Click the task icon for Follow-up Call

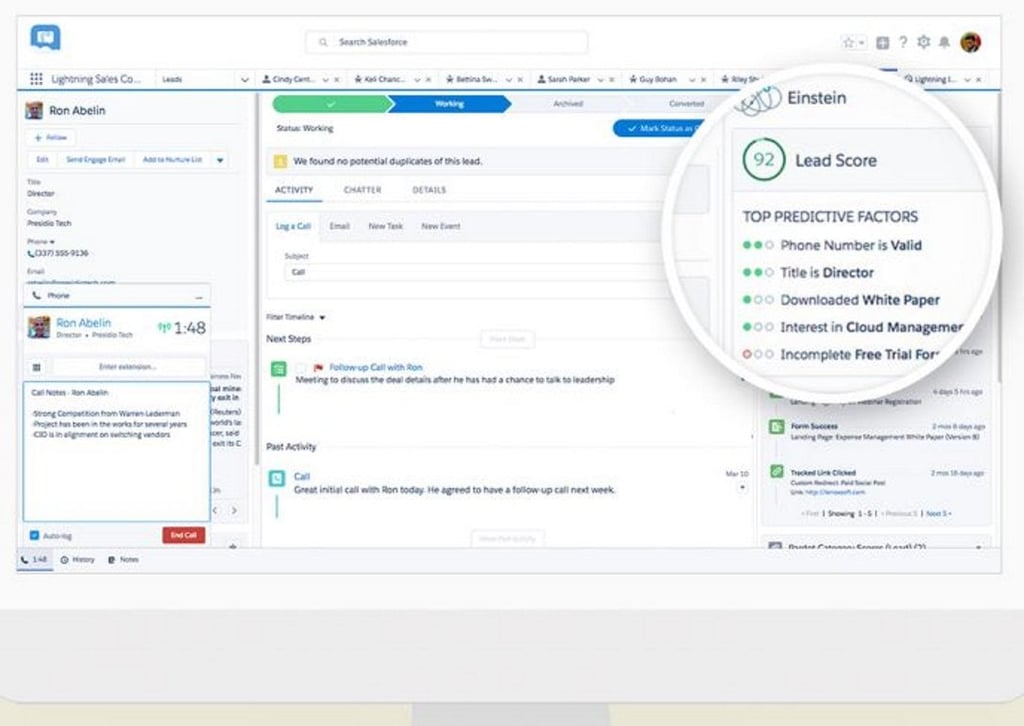point(278,369)
